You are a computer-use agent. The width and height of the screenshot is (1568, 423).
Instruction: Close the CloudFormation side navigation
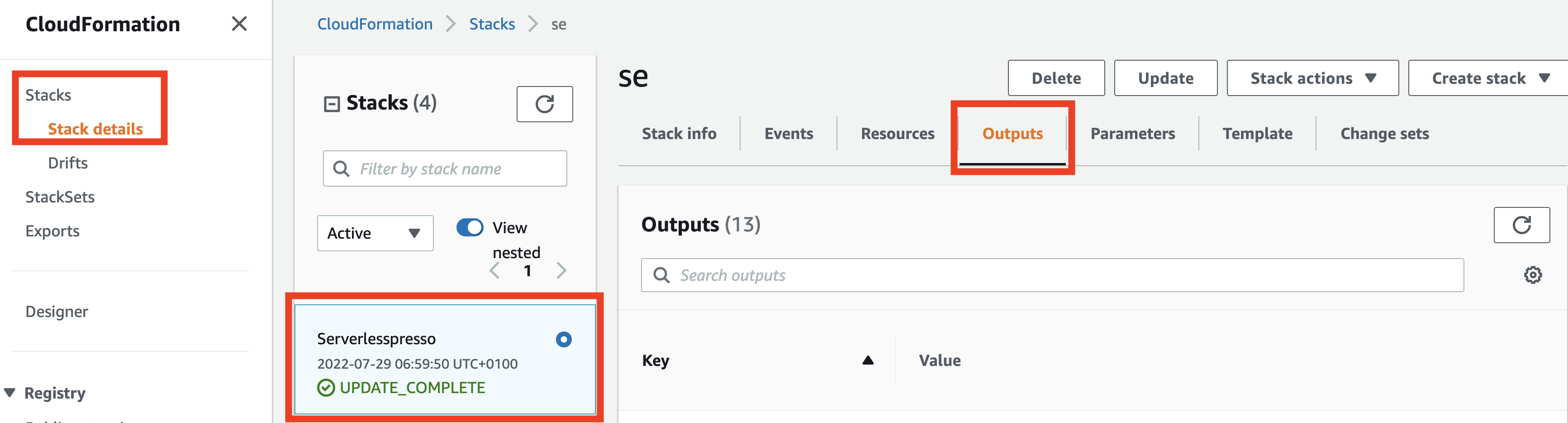(239, 24)
